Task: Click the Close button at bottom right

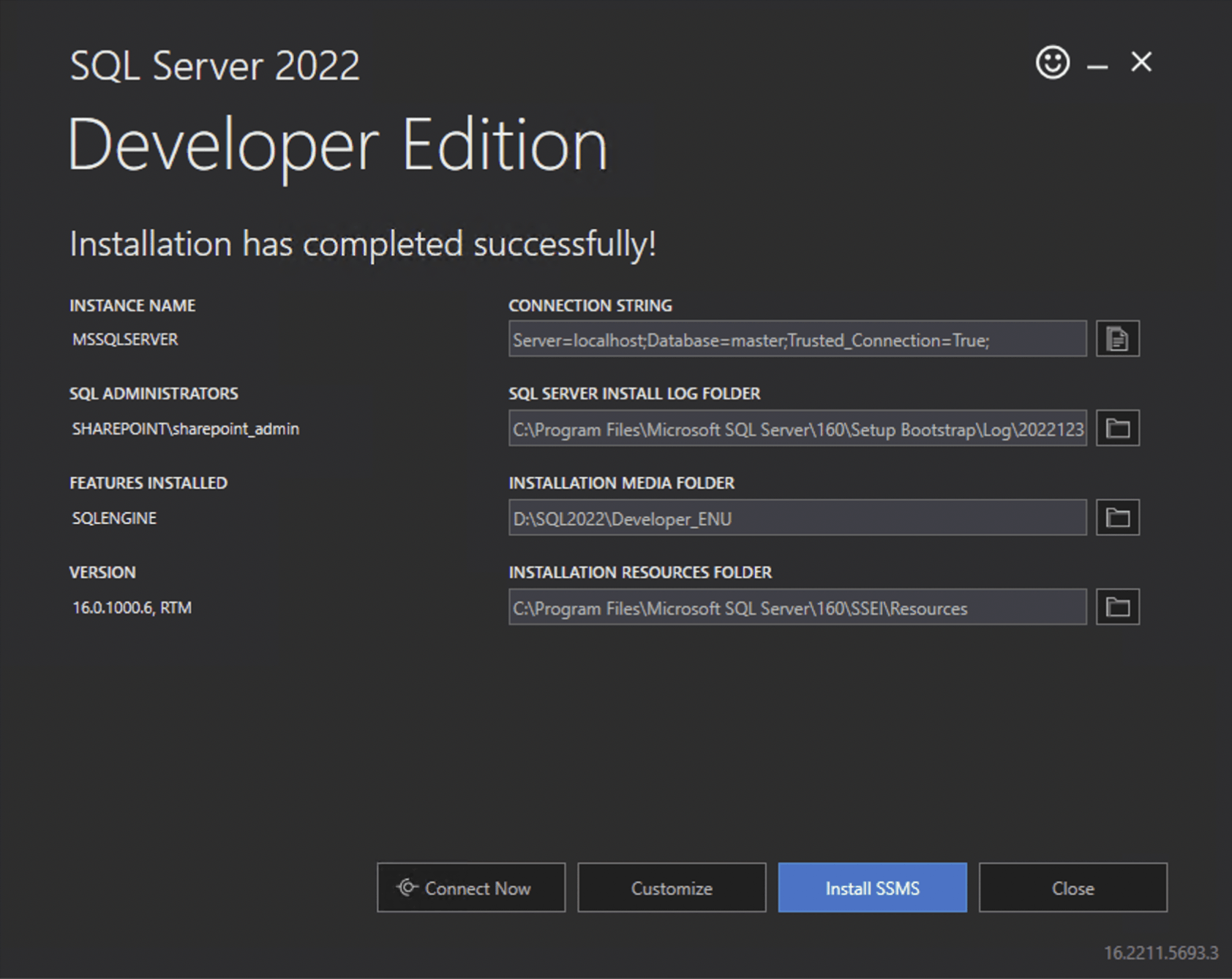Action: [x=1073, y=888]
